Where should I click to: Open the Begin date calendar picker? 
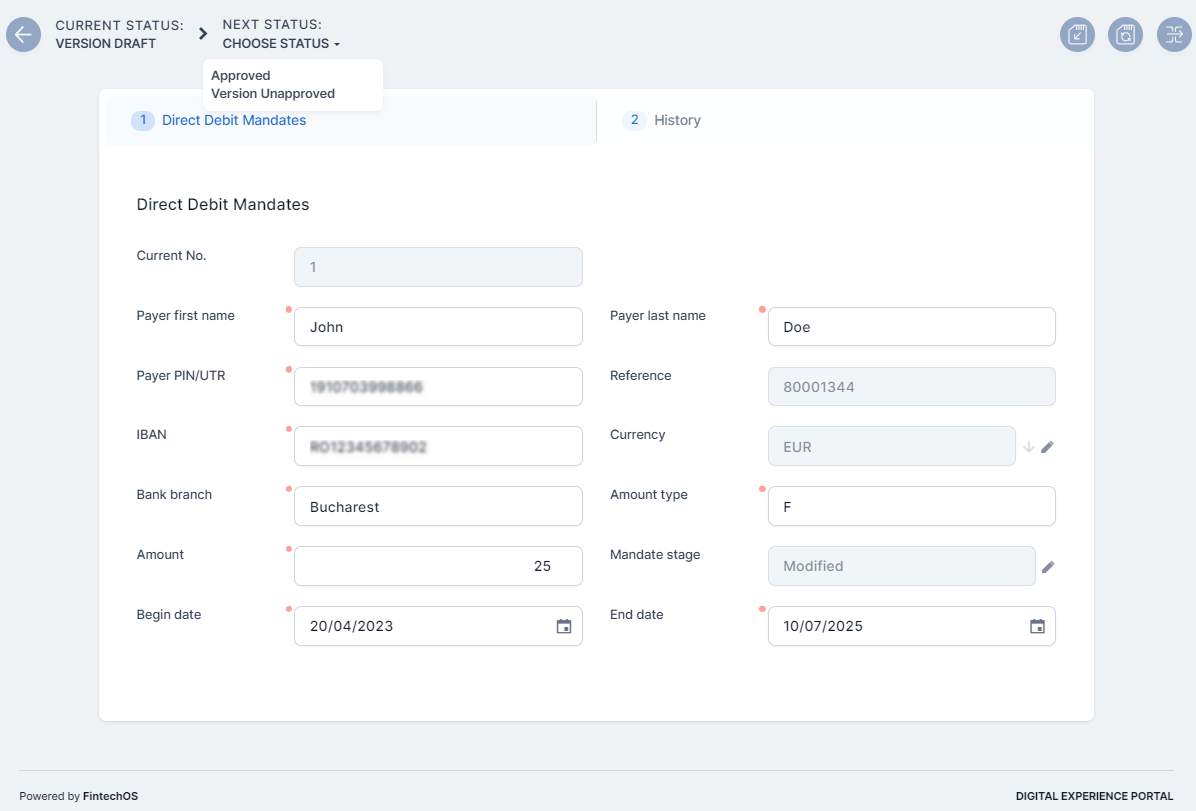(x=564, y=627)
